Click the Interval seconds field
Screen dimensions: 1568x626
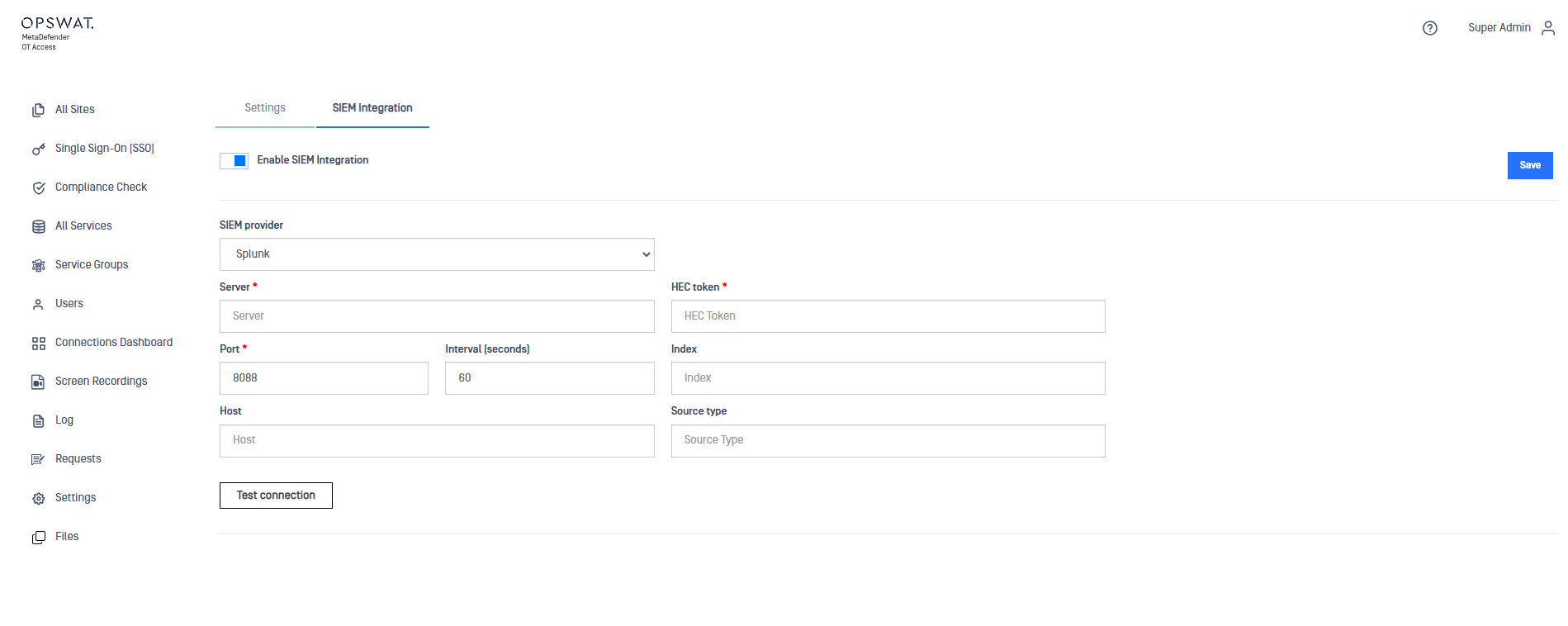click(x=550, y=378)
